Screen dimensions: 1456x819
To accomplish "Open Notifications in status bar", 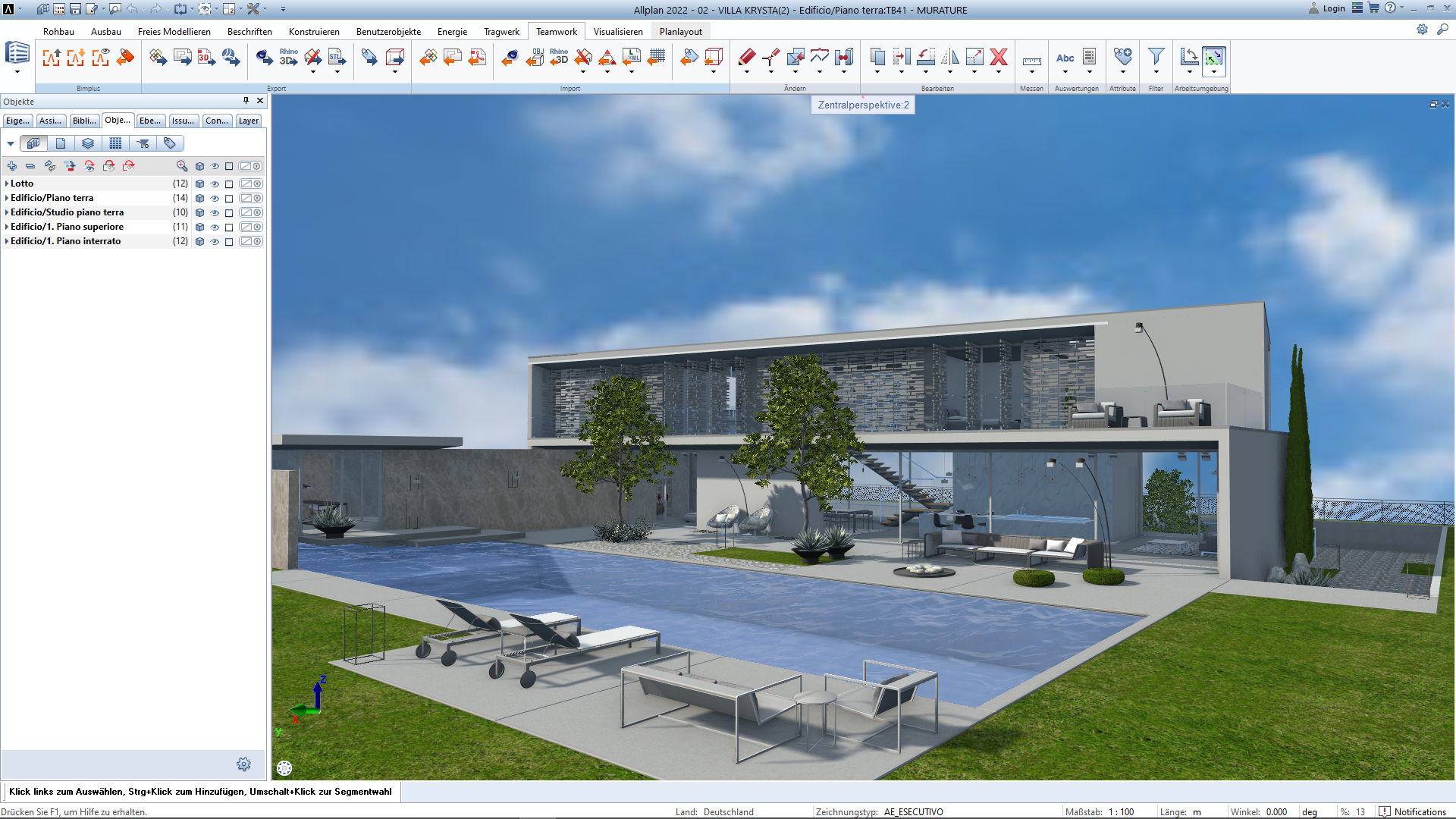I will tap(1412, 811).
